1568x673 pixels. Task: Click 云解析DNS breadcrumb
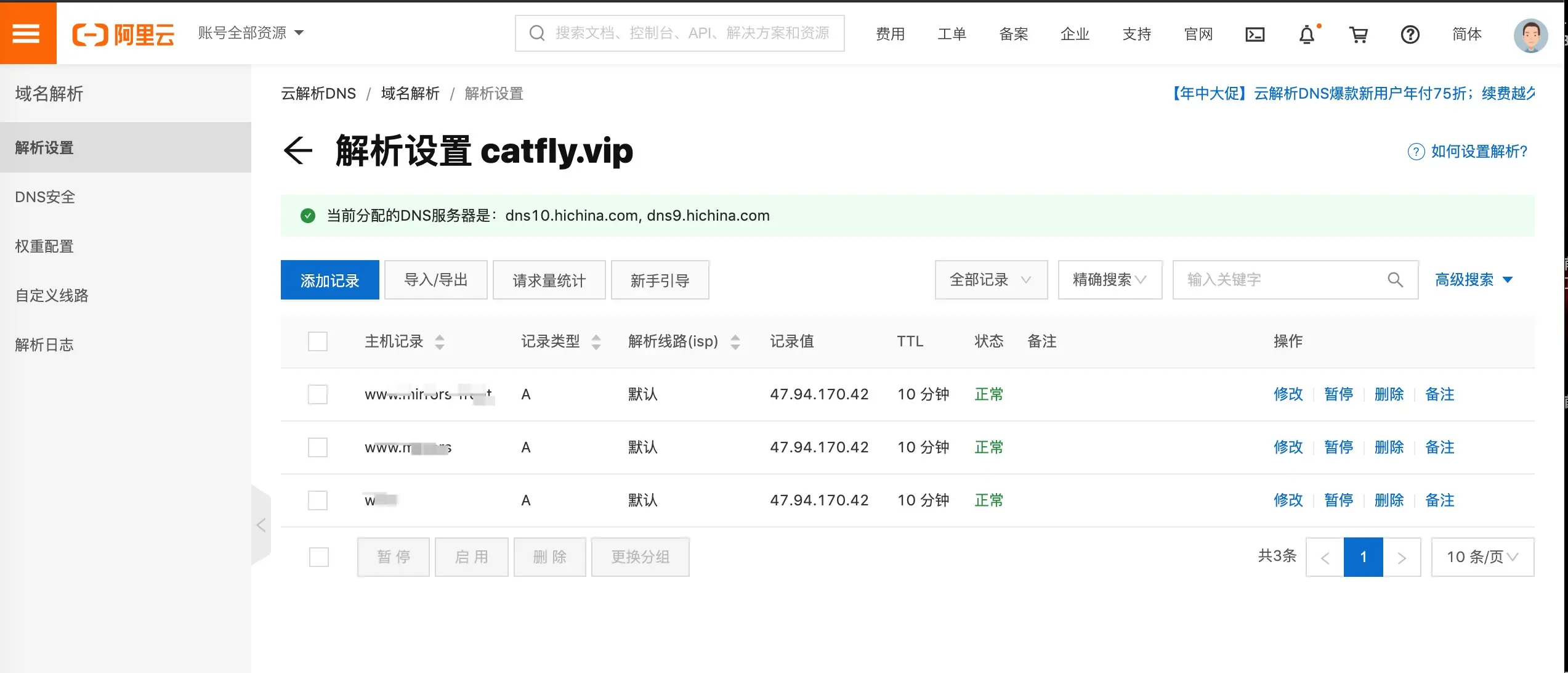[x=318, y=94]
